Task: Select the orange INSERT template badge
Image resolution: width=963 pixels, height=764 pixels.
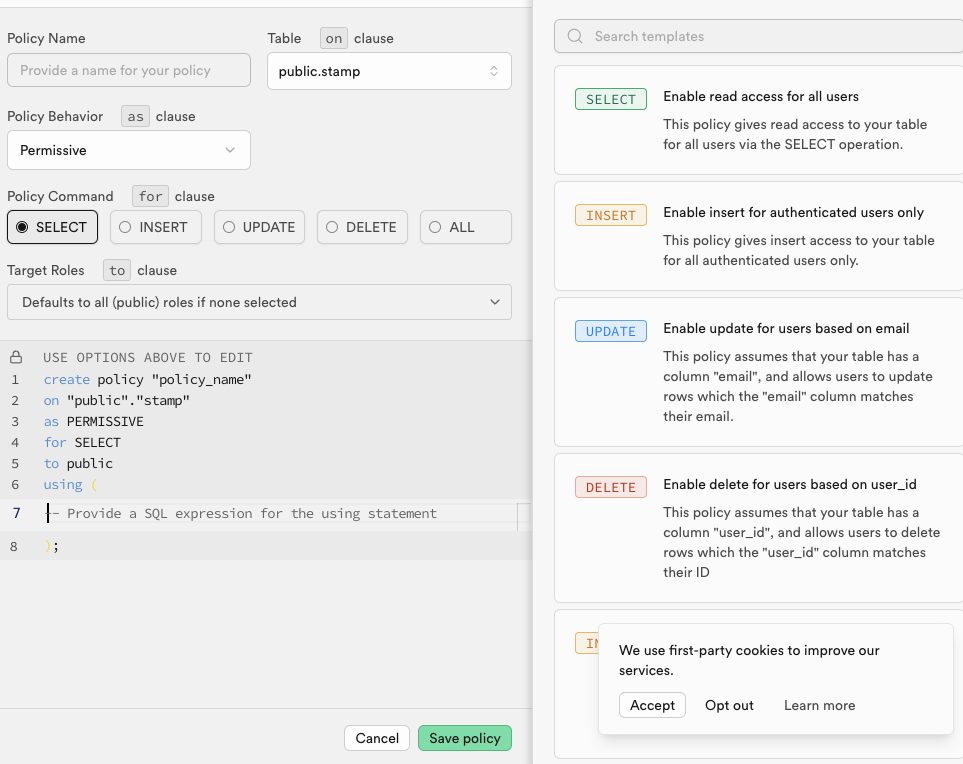Action: pos(610,215)
